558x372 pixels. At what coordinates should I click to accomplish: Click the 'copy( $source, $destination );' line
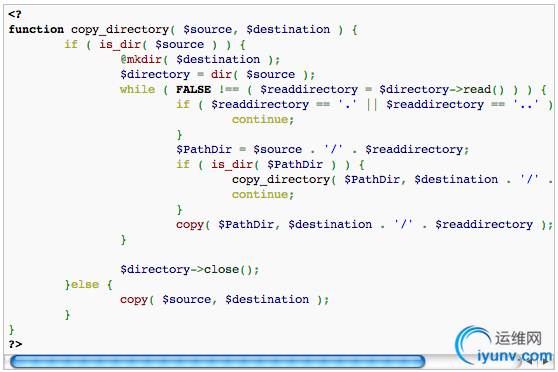[225, 299]
